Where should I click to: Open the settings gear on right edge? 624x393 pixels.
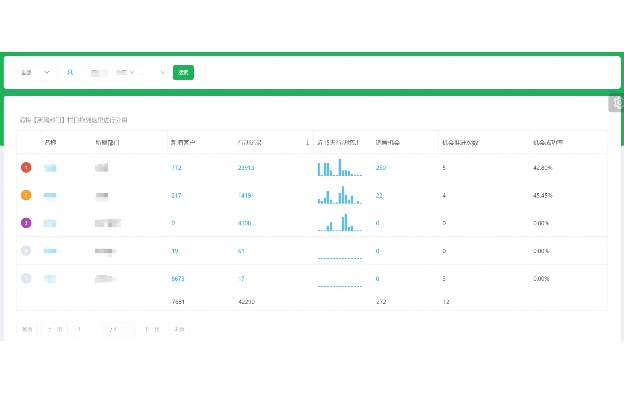617,103
